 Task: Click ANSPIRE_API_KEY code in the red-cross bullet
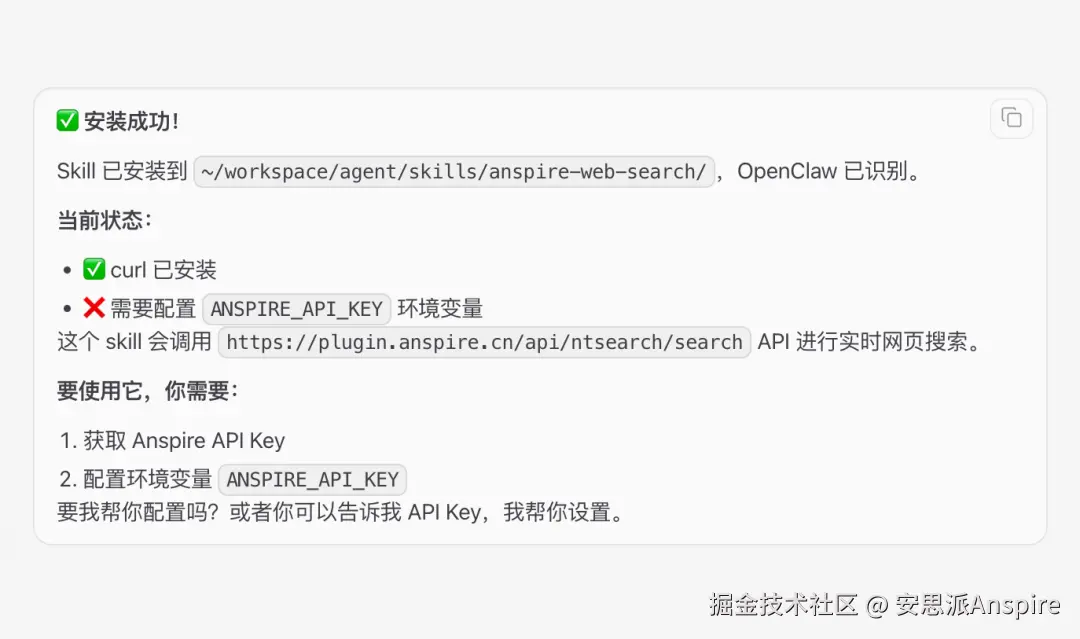296,309
